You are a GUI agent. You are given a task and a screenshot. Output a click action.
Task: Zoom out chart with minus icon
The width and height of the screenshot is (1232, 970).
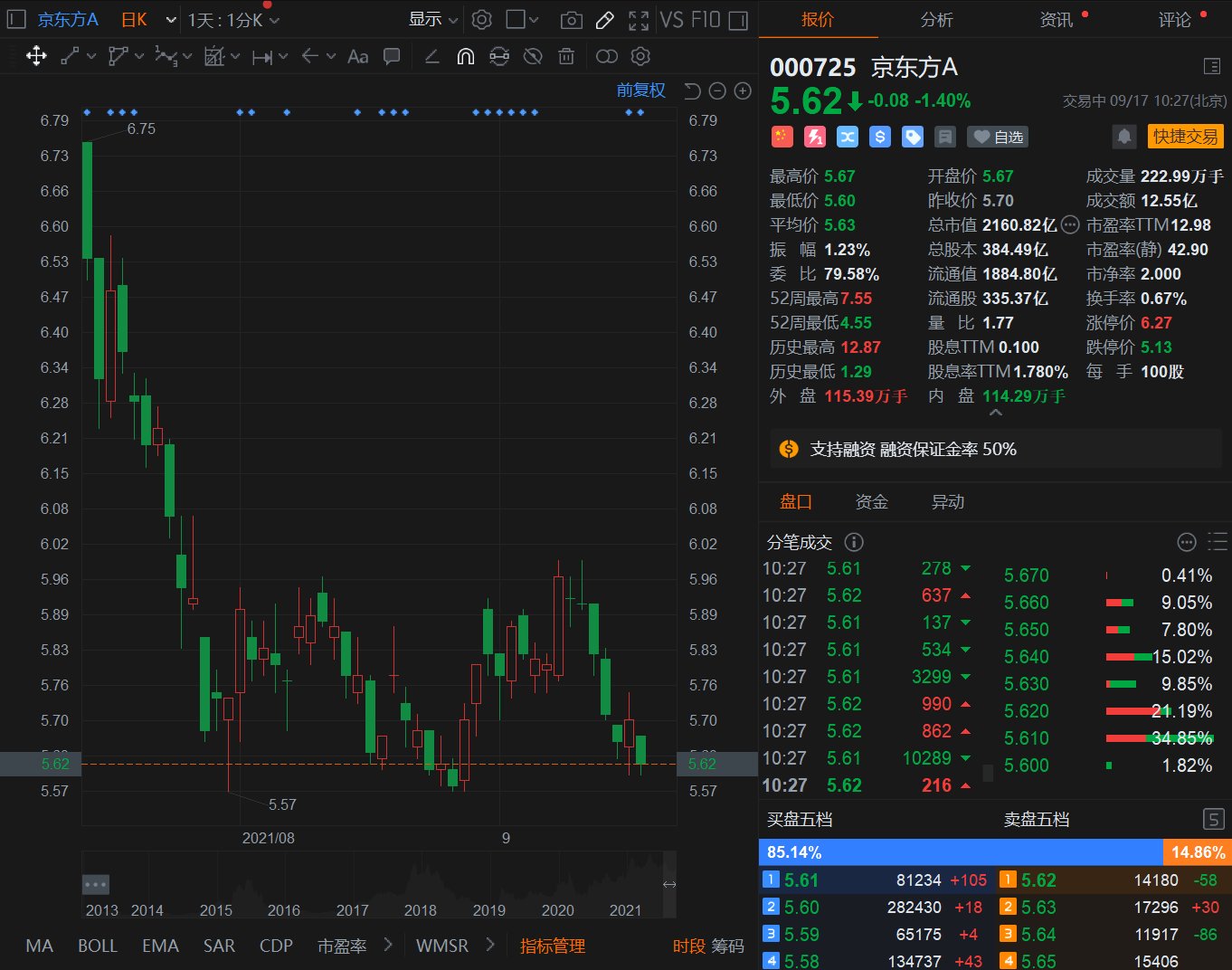pyautogui.click(x=717, y=90)
